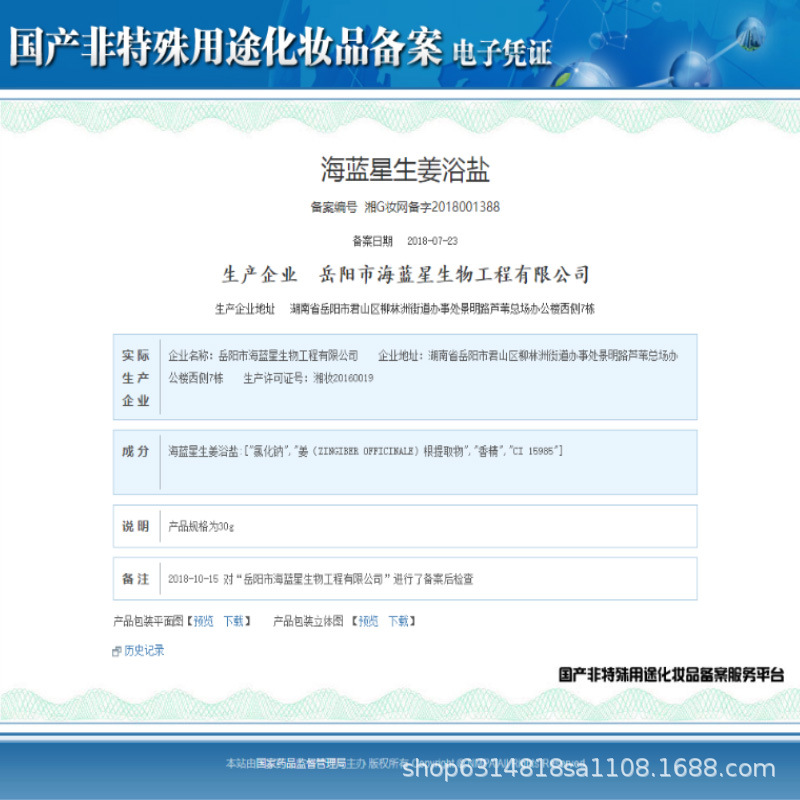Click the 生产许可证号 湘妆20160019 text
Viewport: 800px width, 800px height.
pos(308,378)
